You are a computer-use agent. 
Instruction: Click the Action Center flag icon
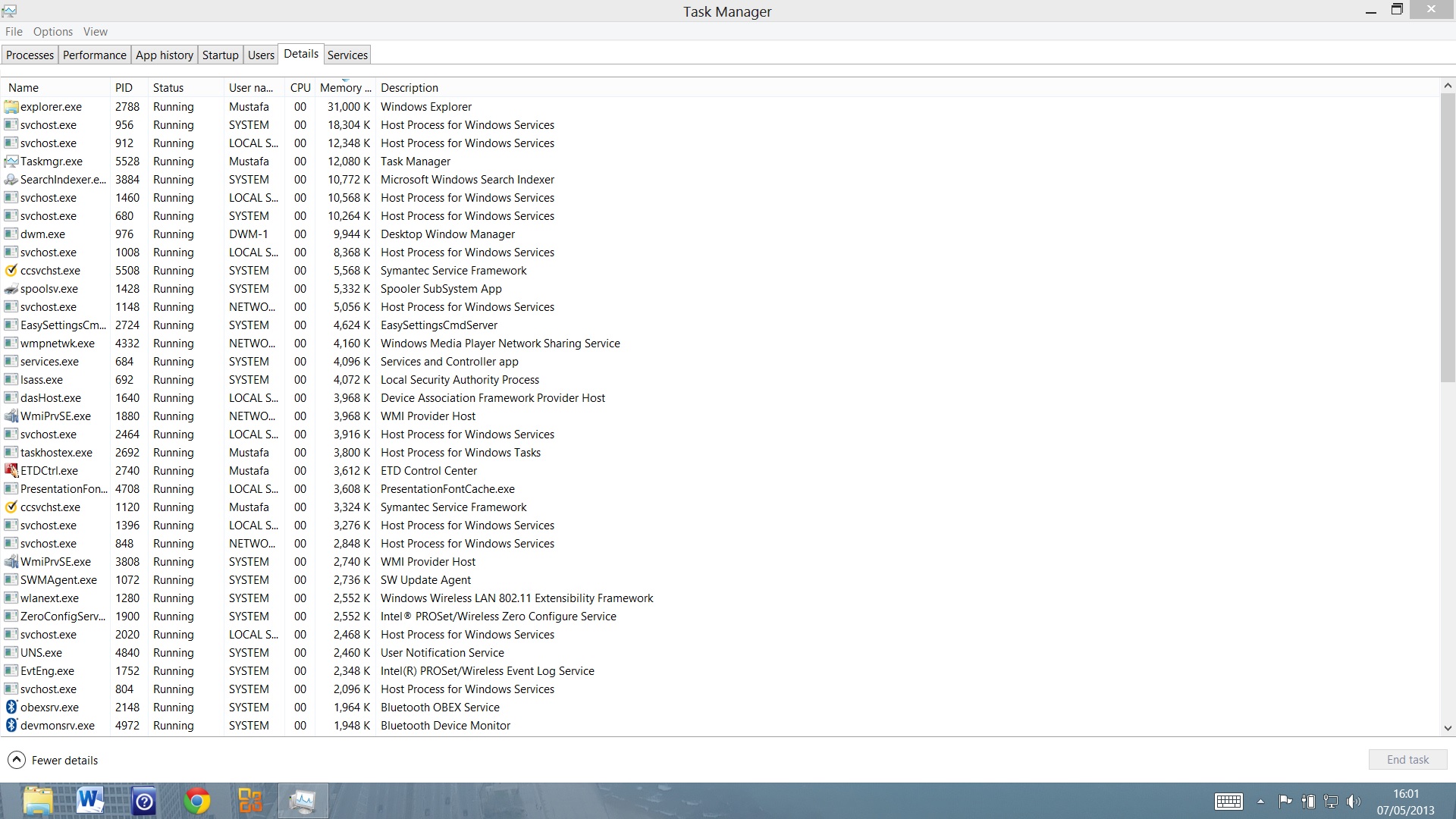pos(1285,801)
